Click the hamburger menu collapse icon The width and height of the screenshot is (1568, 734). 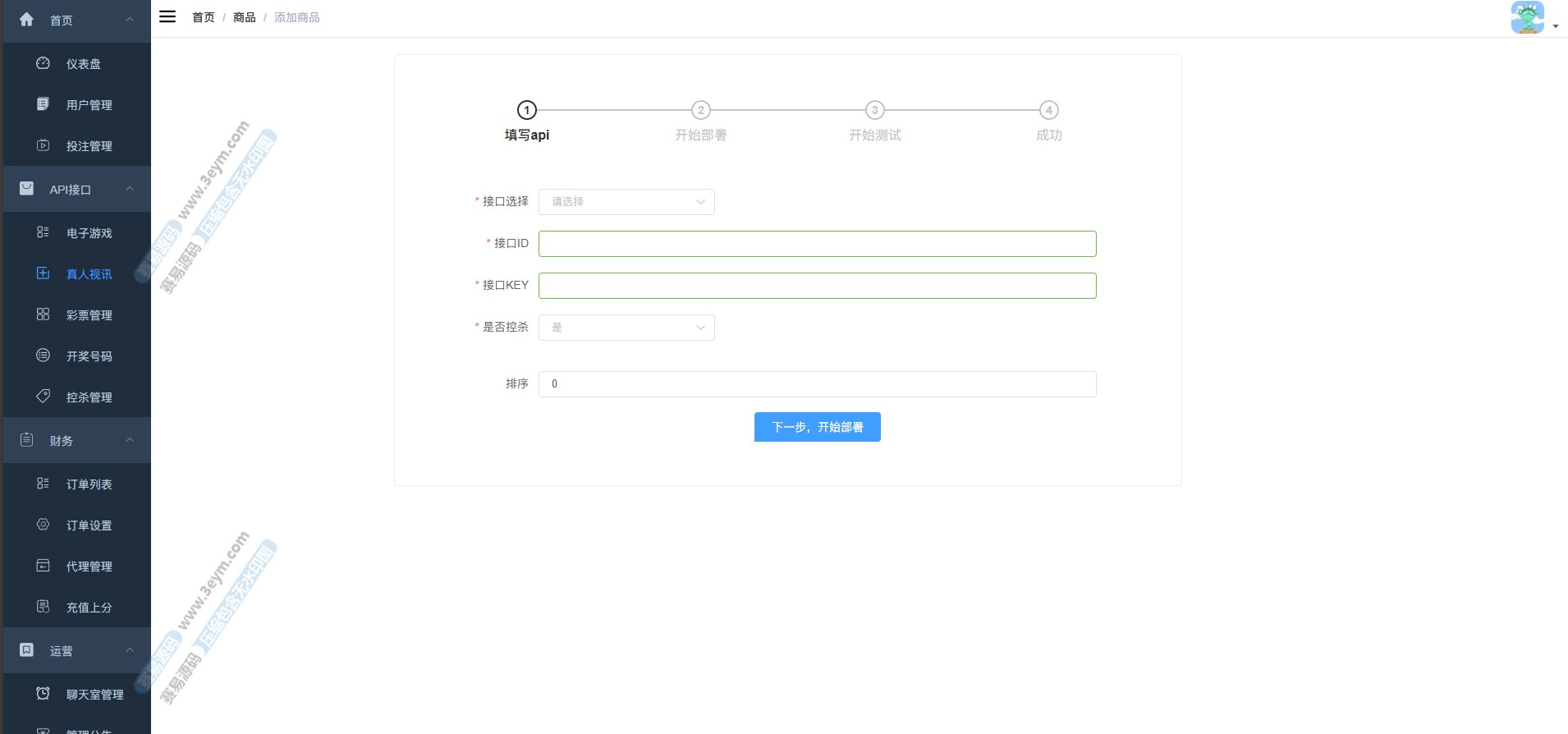pos(167,16)
